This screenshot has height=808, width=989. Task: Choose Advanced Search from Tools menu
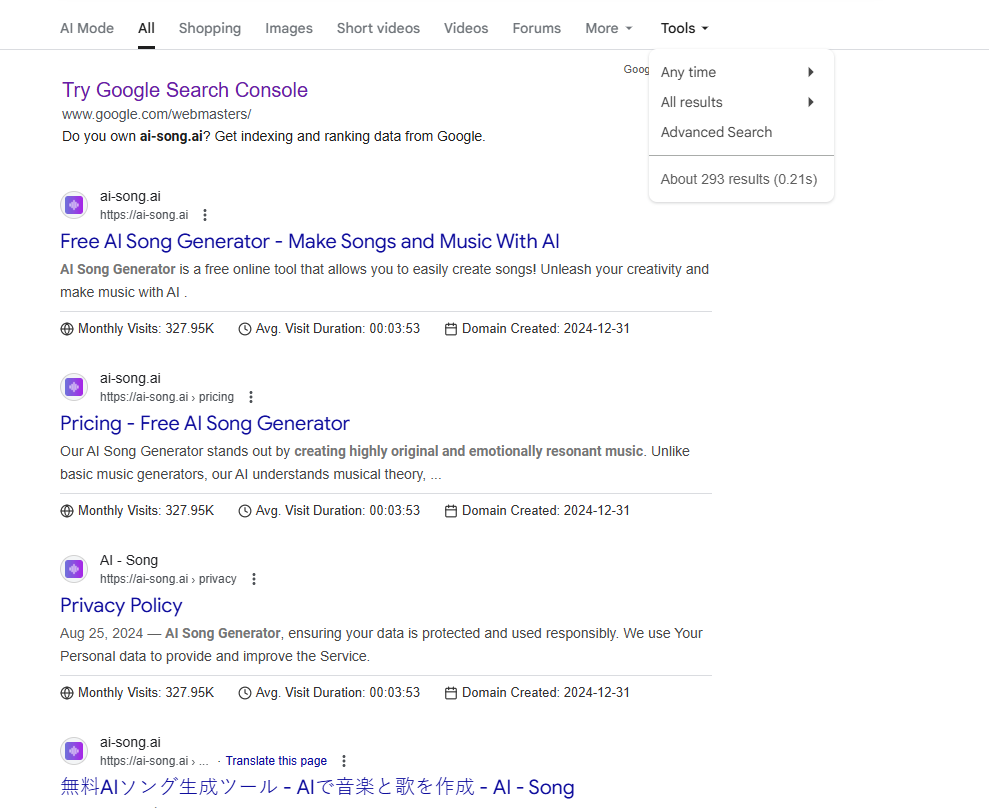tap(717, 132)
